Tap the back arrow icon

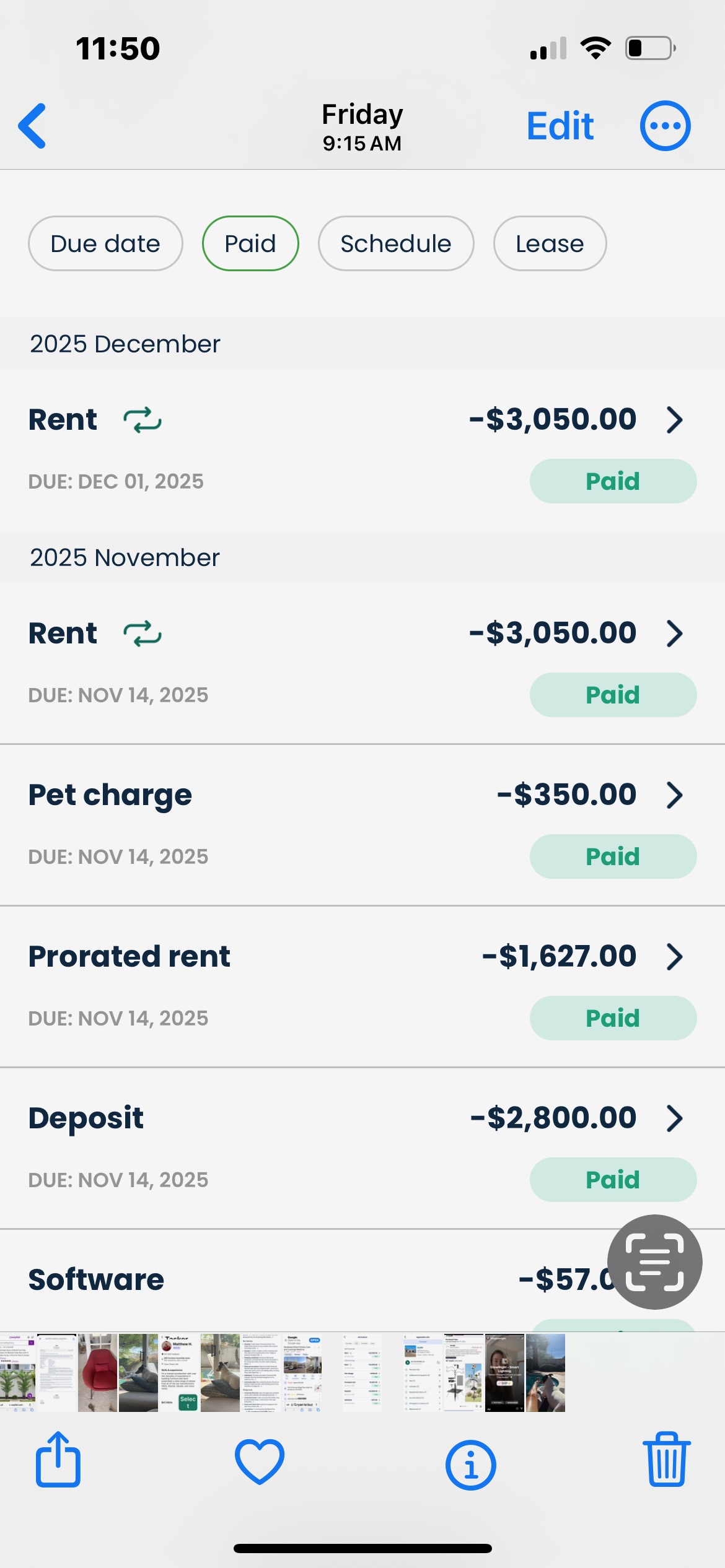coord(33,126)
